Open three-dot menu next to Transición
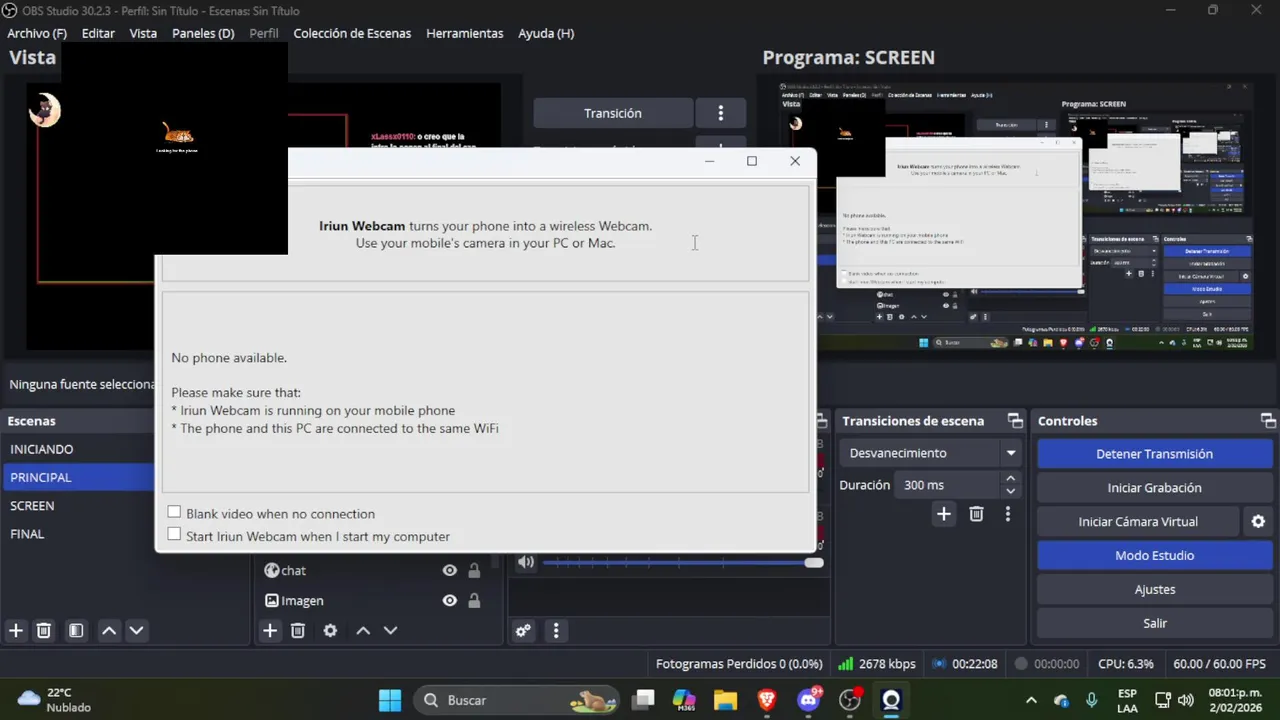The width and height of the screenshot is (1280, 720). [x=721, y=113]
